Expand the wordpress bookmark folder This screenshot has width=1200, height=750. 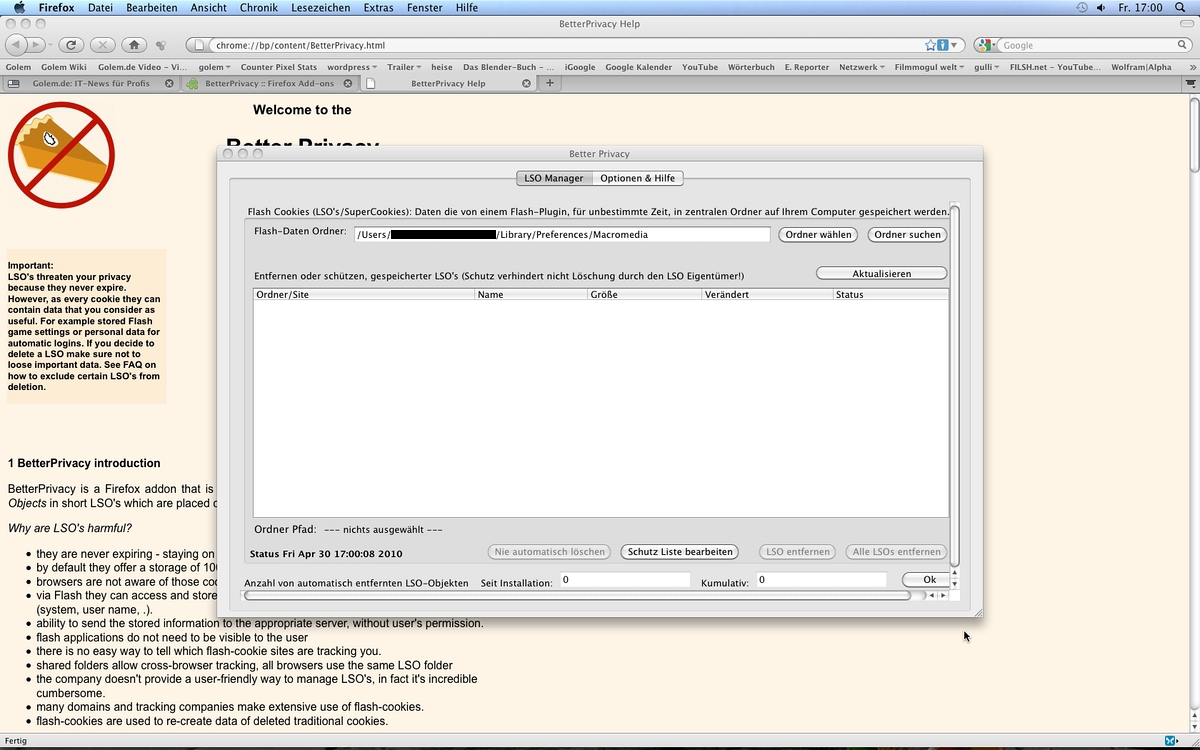click(352, 67)
